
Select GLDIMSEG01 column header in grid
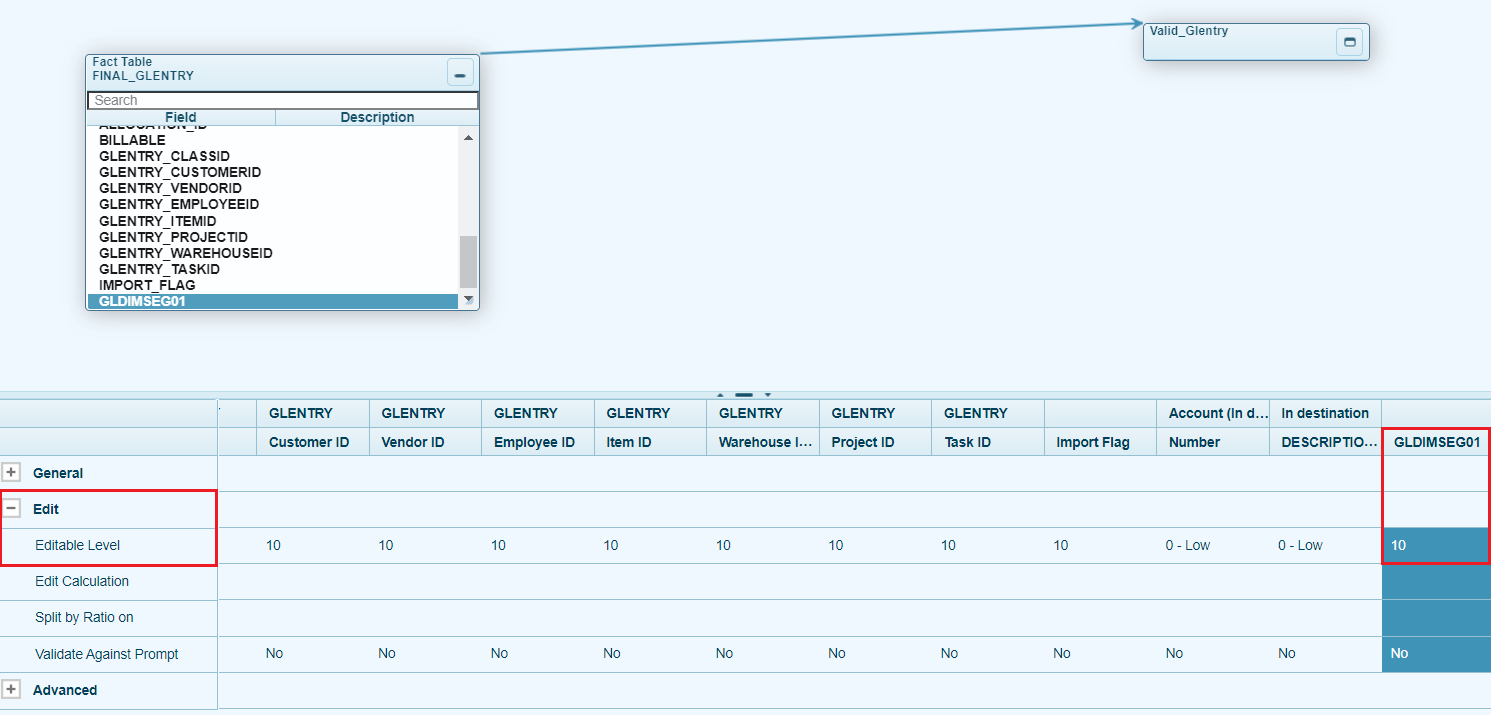[1435, 442]
